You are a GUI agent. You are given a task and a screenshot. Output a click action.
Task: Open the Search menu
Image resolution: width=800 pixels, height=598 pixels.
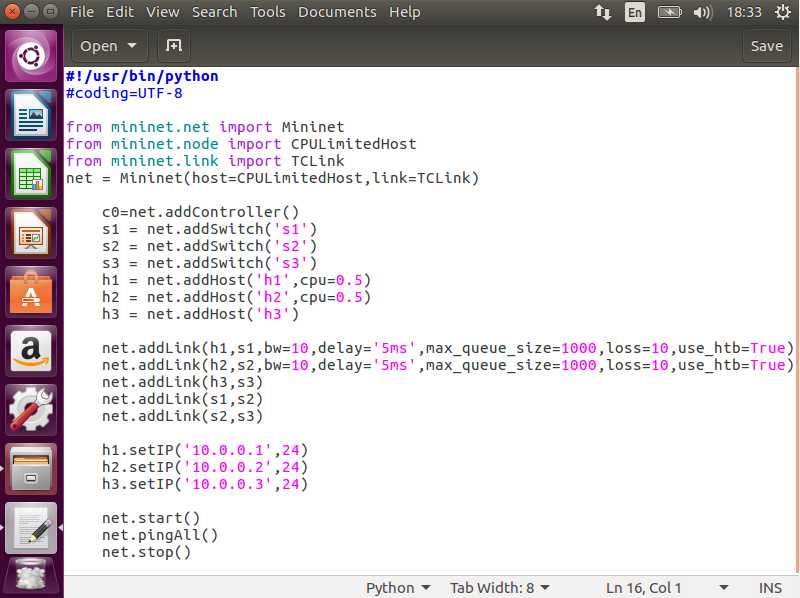(214, 12)
